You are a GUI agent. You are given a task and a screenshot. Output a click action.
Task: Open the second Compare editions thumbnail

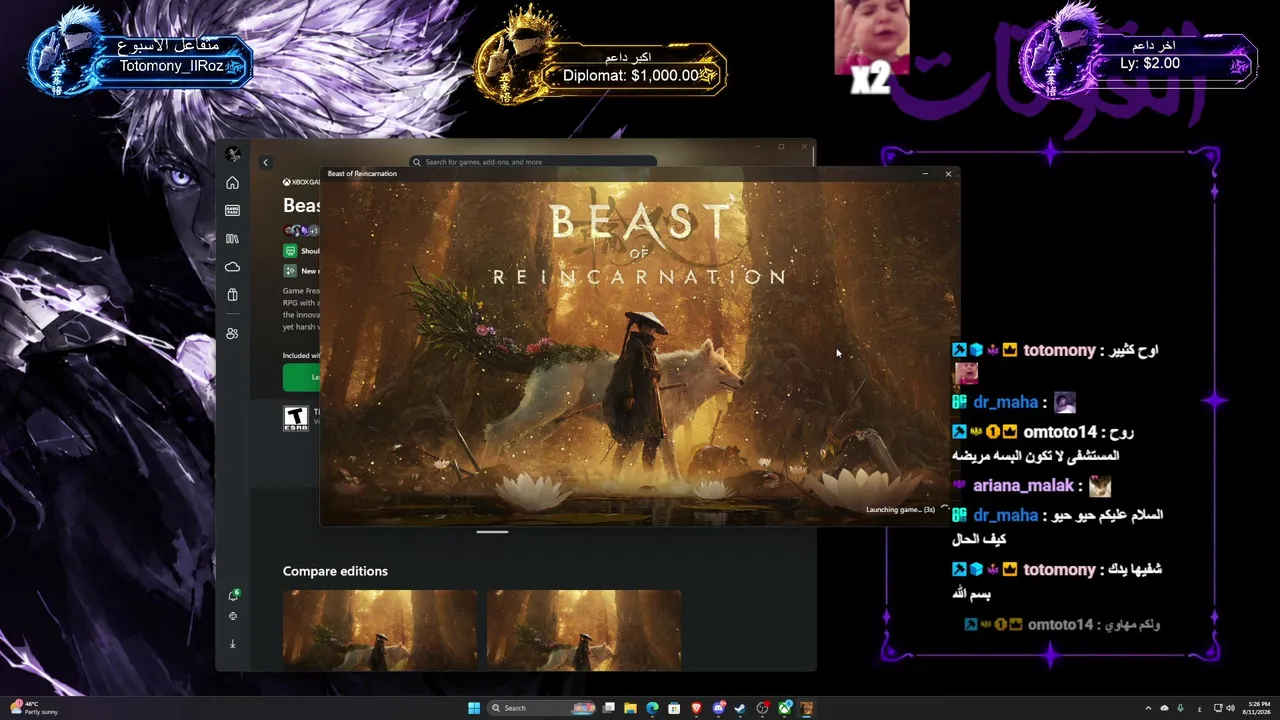pos(584,630)
